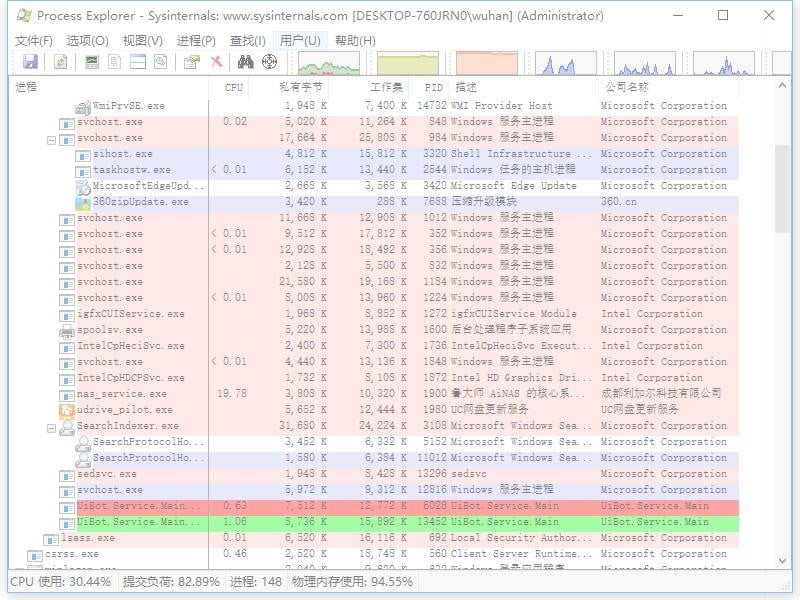The width and height of the screenshot is (800, 600).
Task: Toggle the lower pane icon
Action: pyautogui.click(x=138, y=62)
